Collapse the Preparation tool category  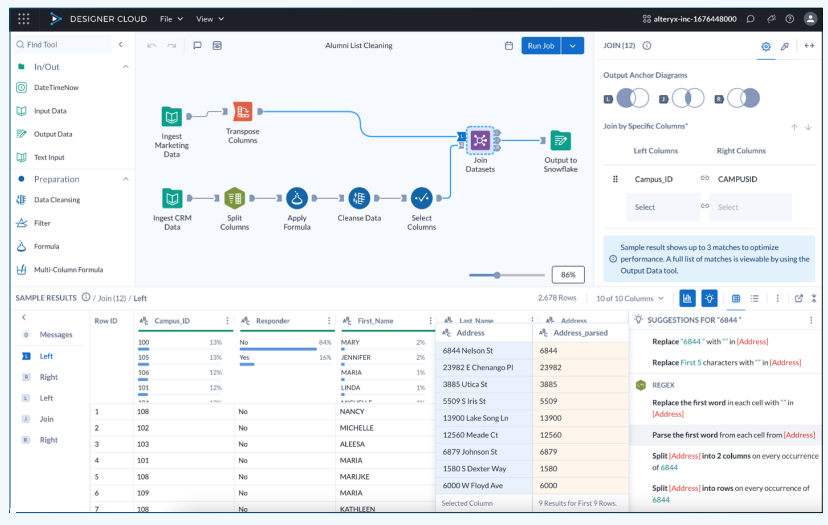pyautogui.click(x=126, y=179)
